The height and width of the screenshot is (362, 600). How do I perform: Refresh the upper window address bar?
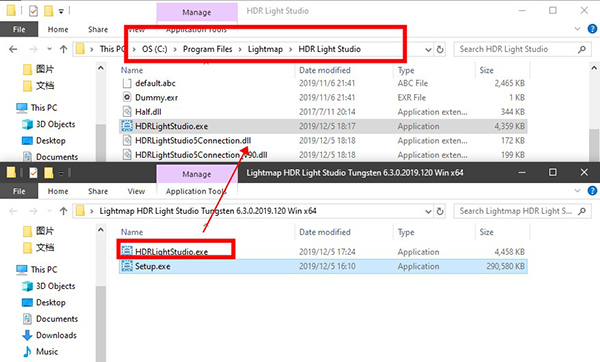pos(440,49)
